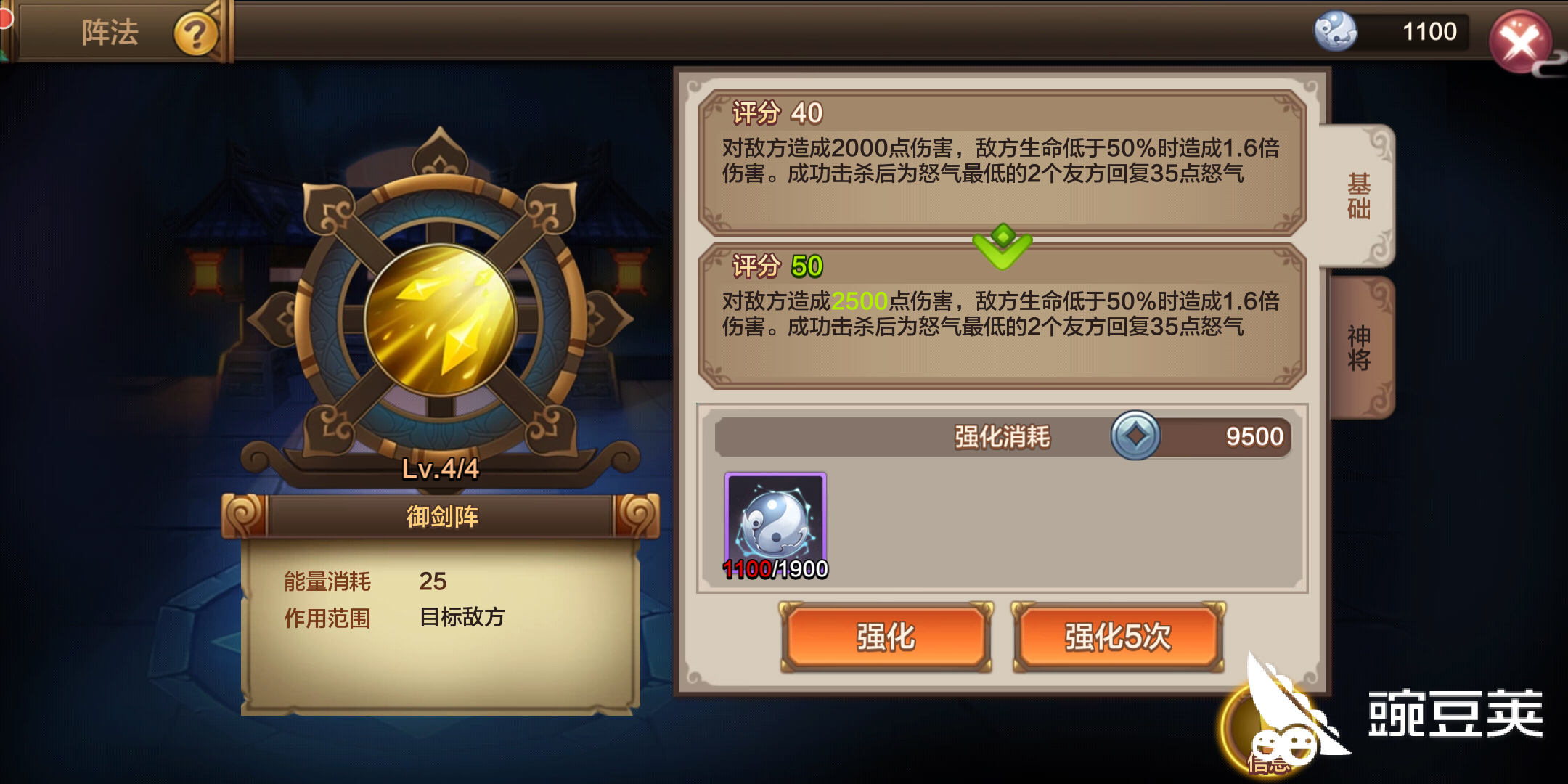Tap the Lv.4/4 level indicator

click(x=441, y=470)
